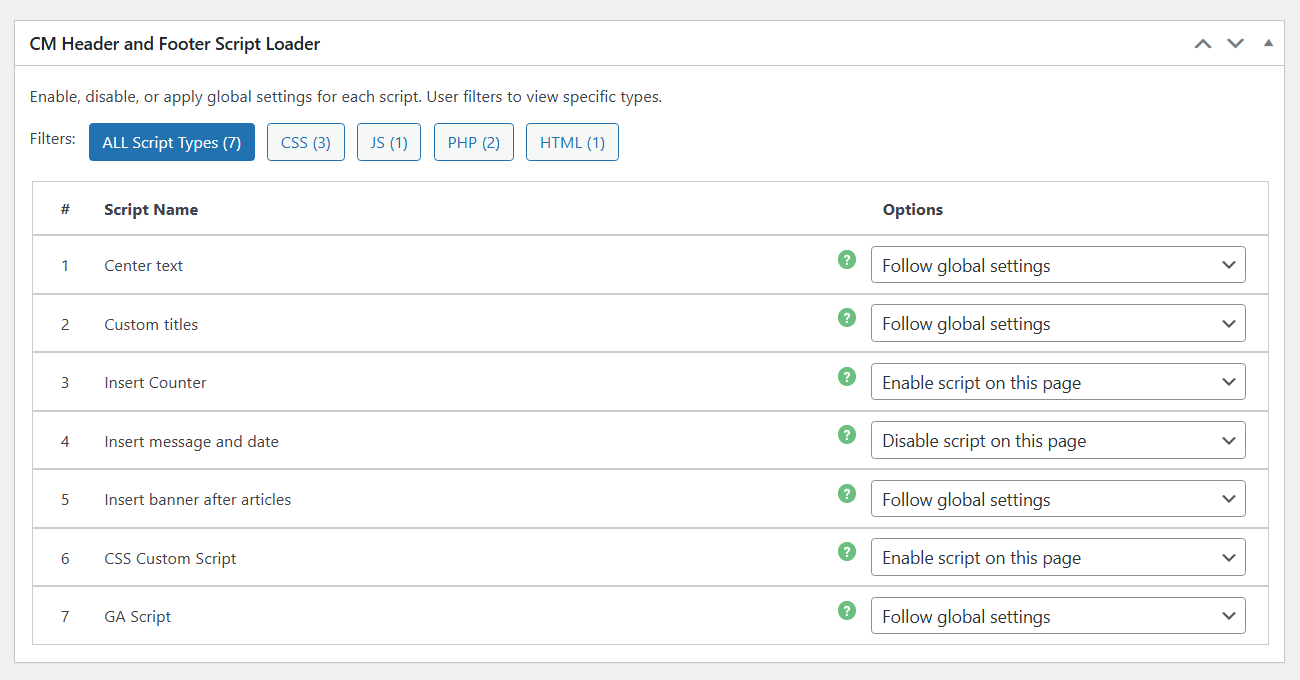Click help icon for Insert banner after articles
The height and width of the screenshot is (680, 1300).
click(x=847, y=494)
